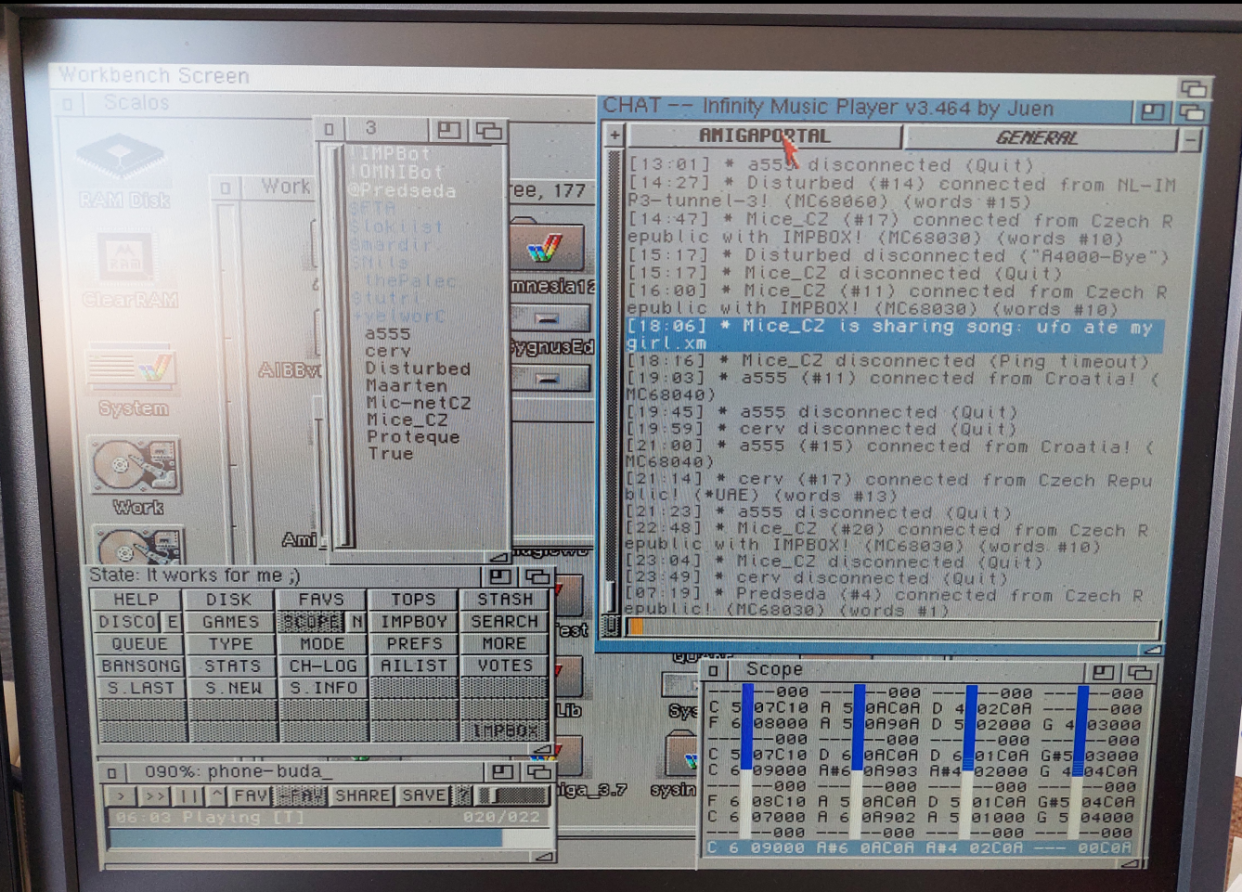Click the play button in the player
The height and width of the screenshot is (892, 1242).
(120, 796)
